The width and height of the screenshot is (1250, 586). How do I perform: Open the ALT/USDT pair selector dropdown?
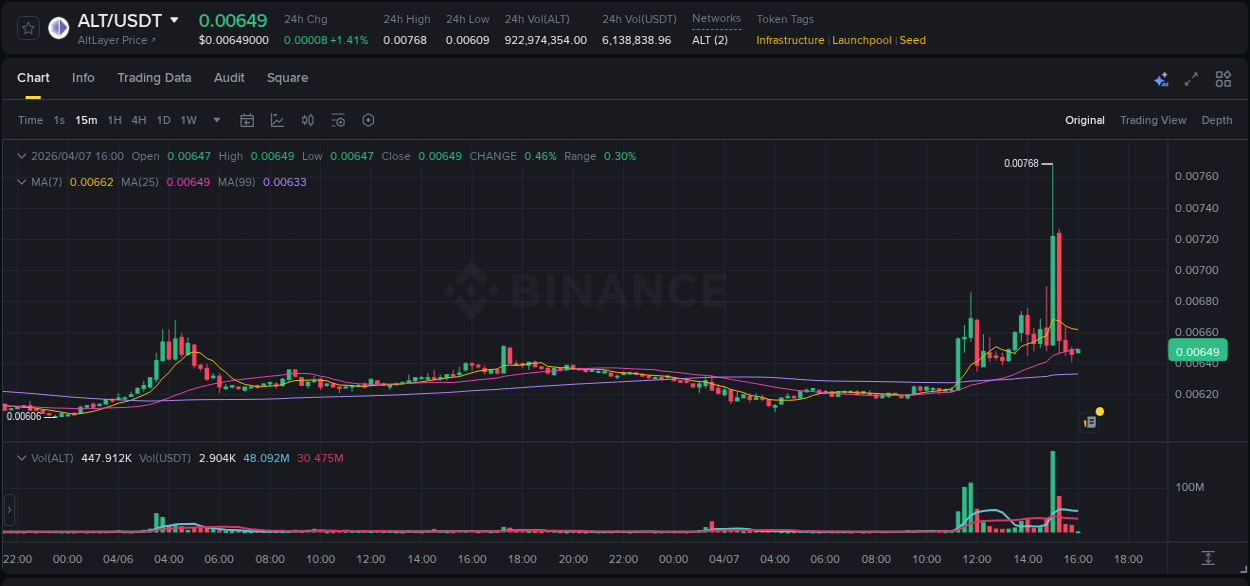point(176,20)
